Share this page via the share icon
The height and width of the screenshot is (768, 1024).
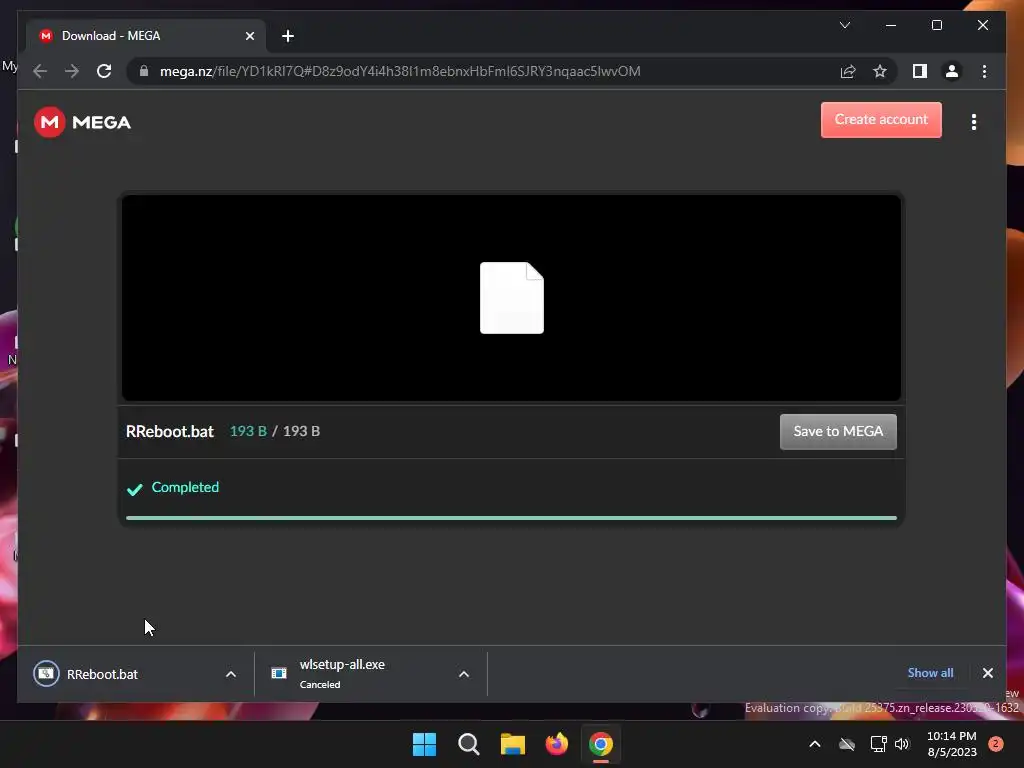click(x=848, y=71)
